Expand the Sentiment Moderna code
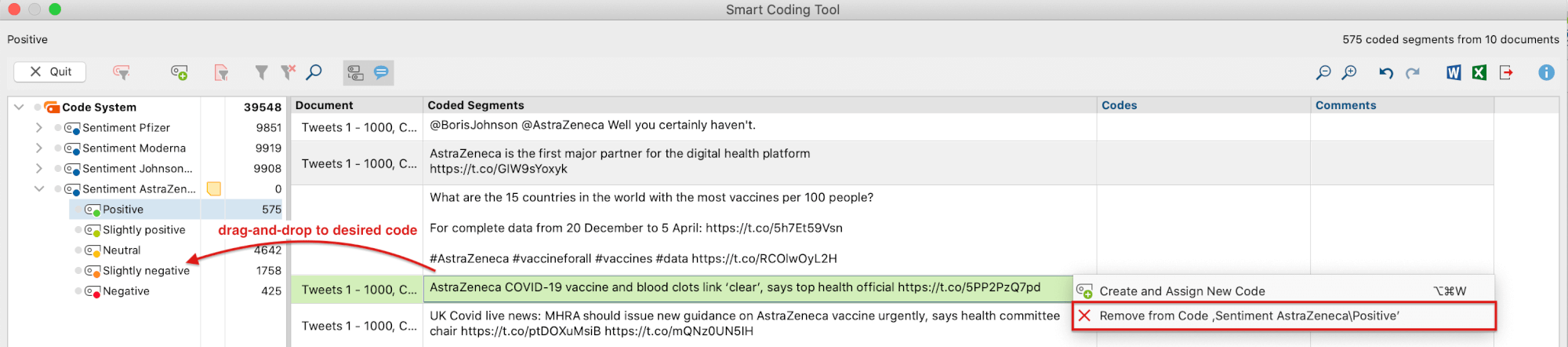The image size is (1568, 347). tap(38, 148)
